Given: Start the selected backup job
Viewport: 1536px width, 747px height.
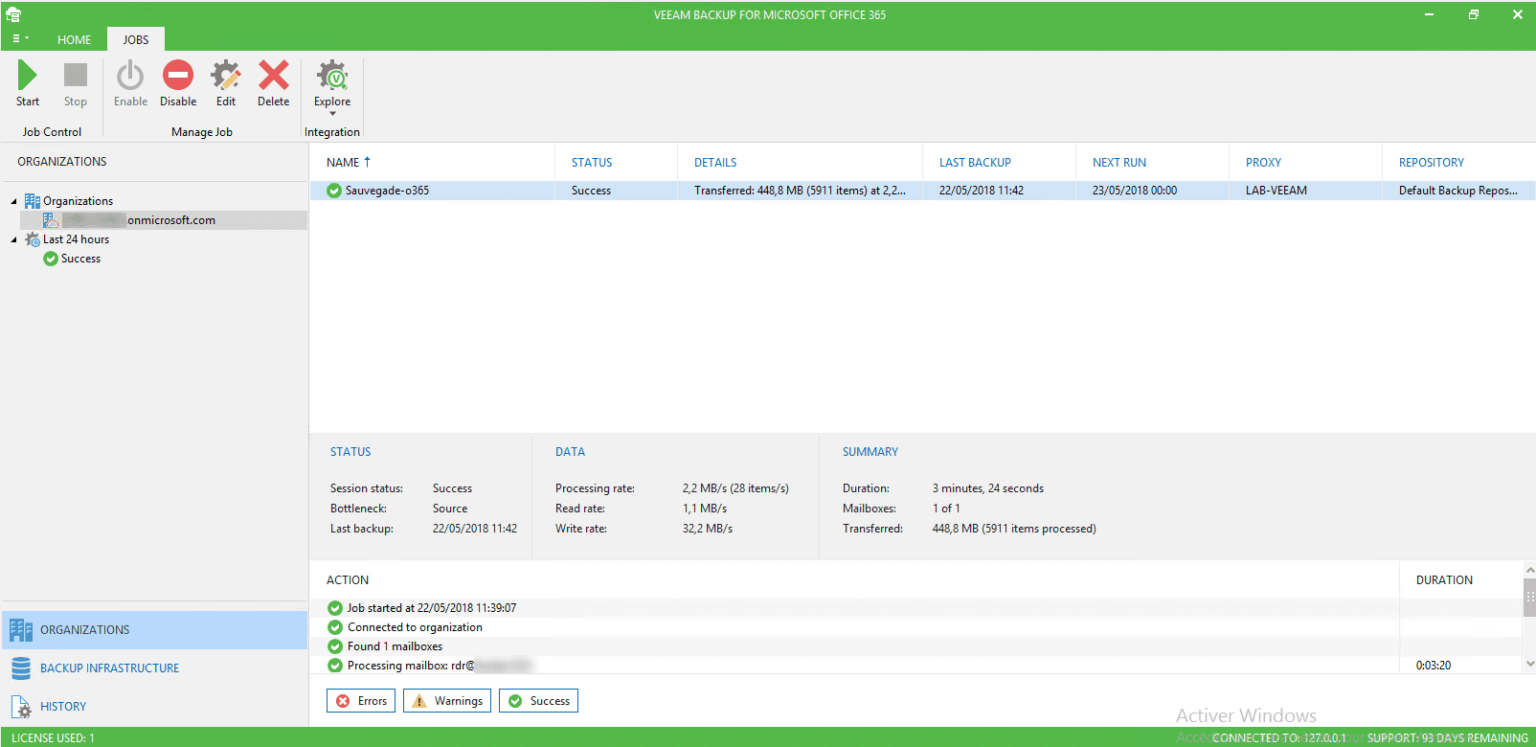Looking at the screenshot, I should [28, 84].
